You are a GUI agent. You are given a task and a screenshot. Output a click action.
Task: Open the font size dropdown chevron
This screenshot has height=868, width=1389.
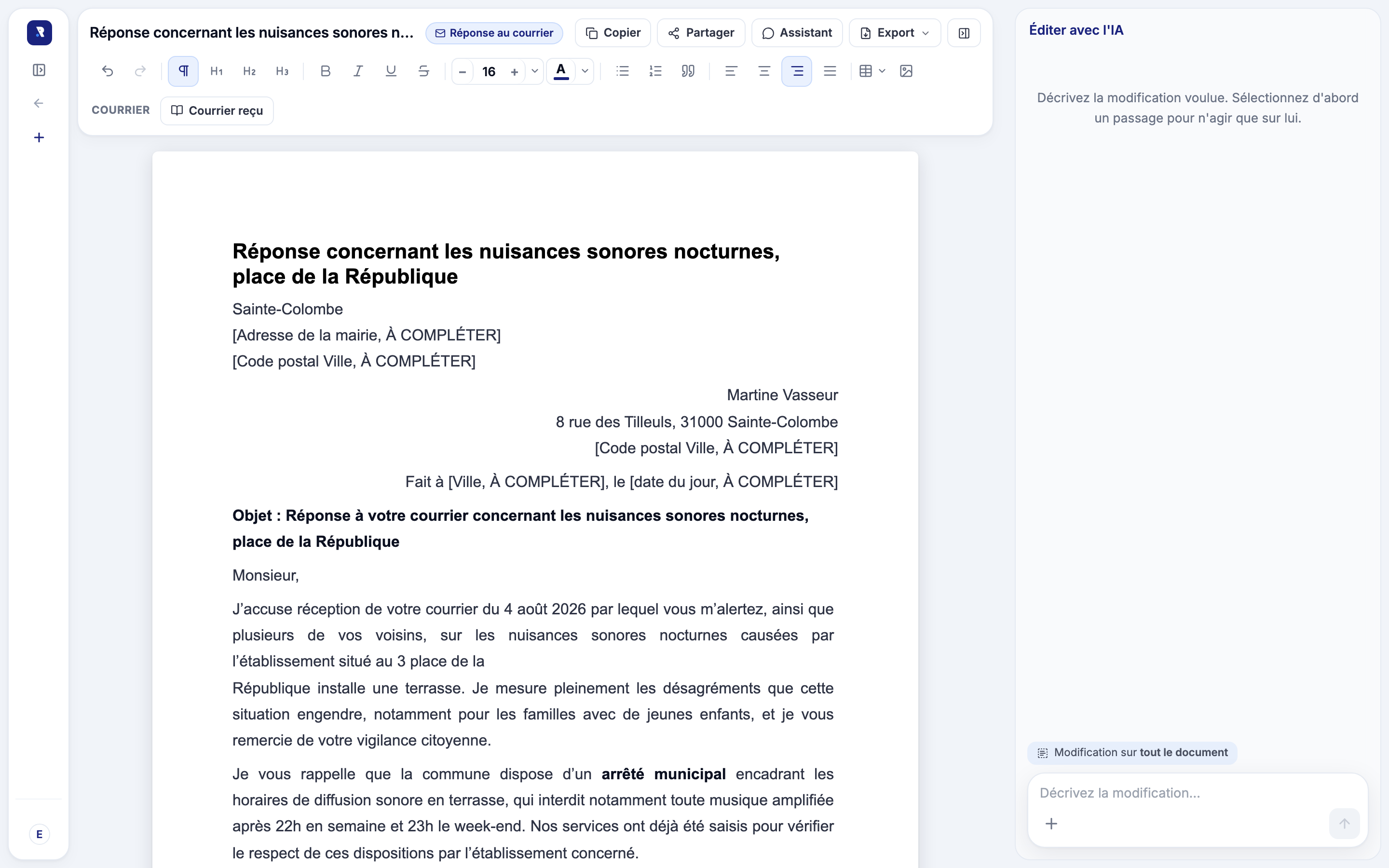pyautogui.click(x=534, y=71)
